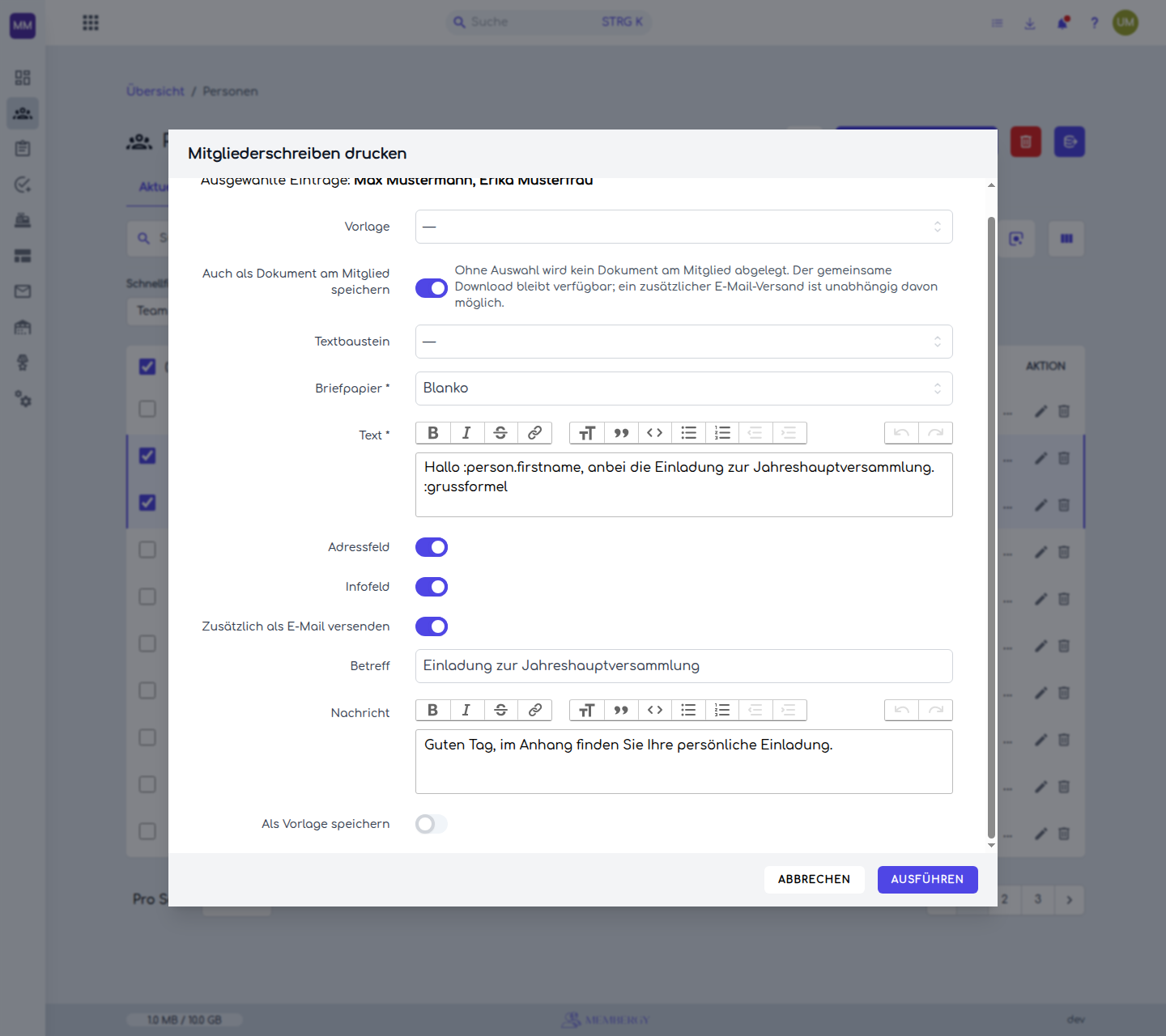
Task: Go to page 3 in pagination
Action: coord(1037,899)
